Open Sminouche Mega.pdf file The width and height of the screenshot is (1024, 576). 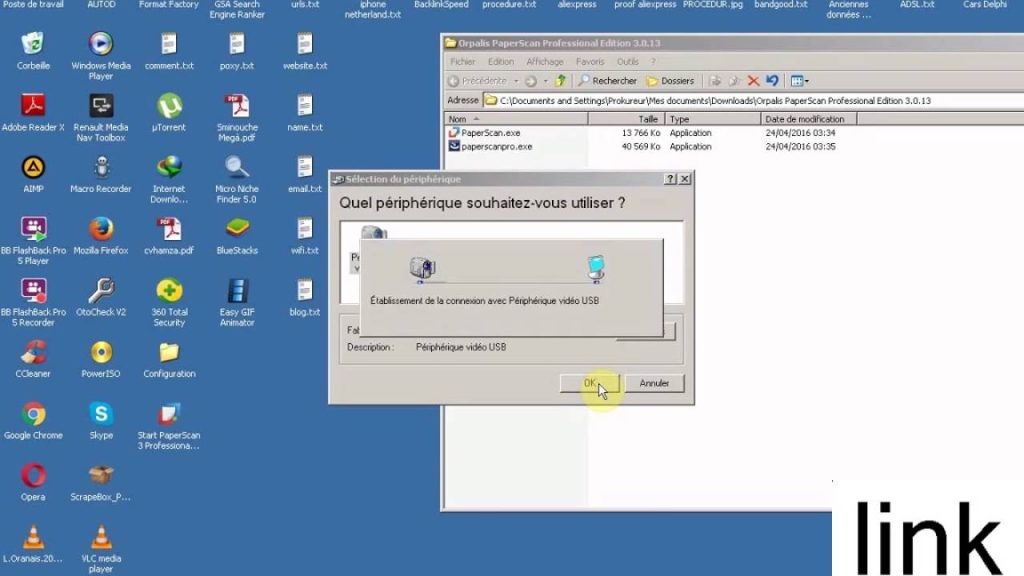coord(236,106)
